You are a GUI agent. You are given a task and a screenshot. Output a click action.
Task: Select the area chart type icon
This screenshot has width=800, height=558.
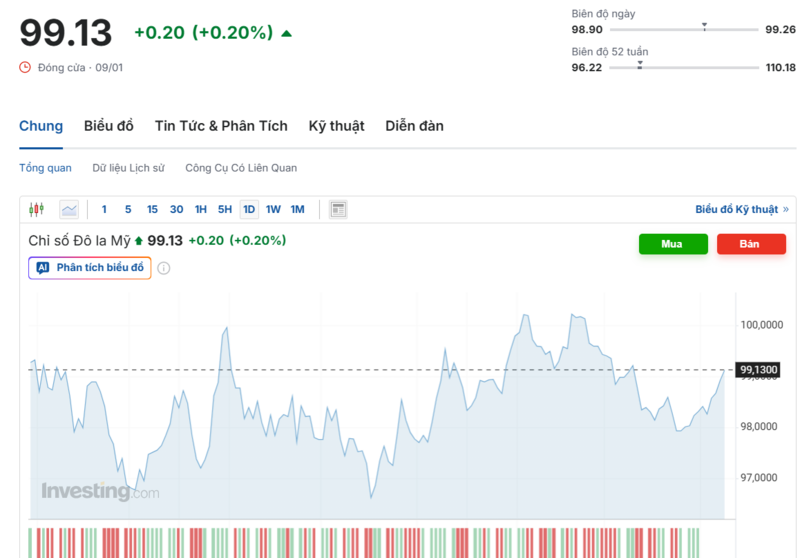(x=69, y=209)
